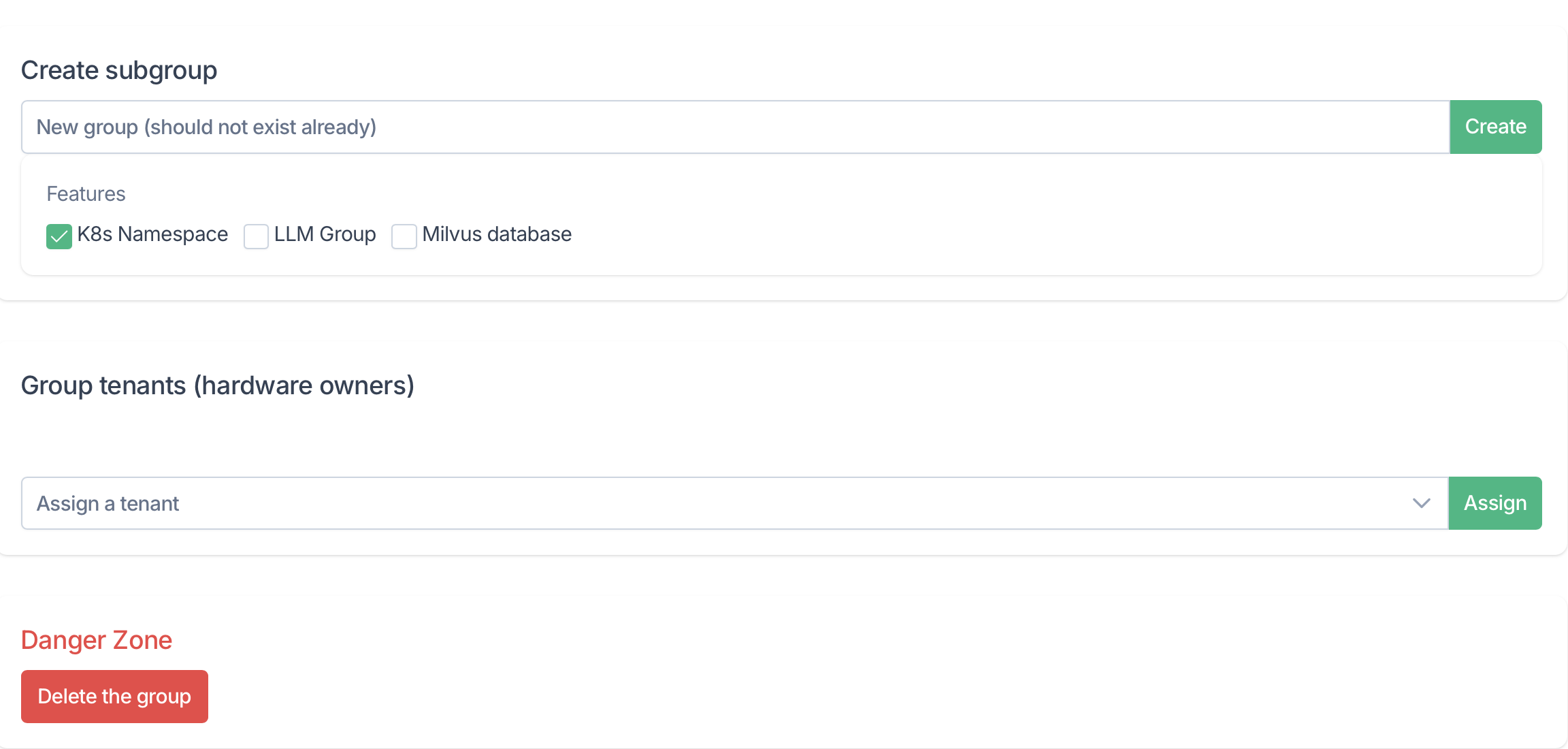
Task: Click the K8s Namespace label text
Action: 152,234
